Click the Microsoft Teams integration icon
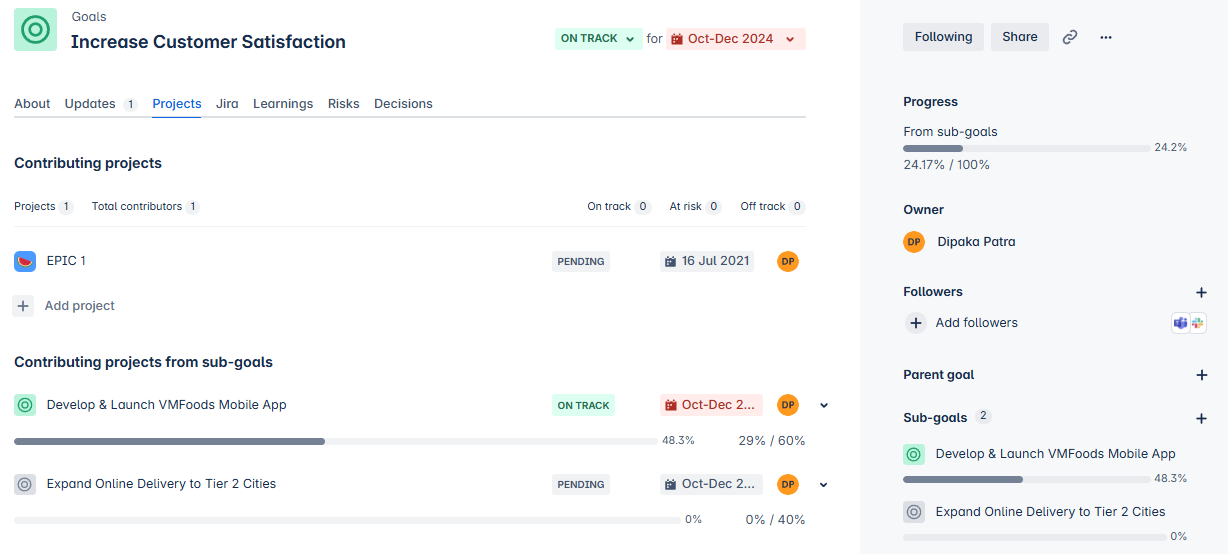 [x=1181, y=323]
